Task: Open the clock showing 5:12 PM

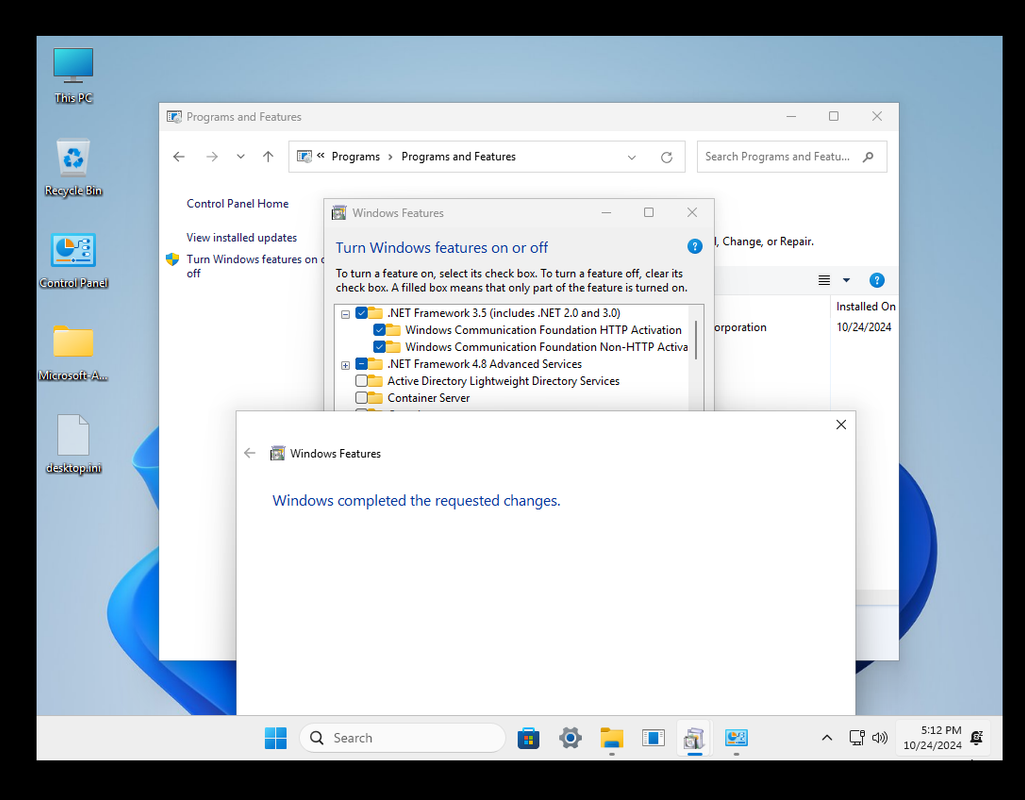Action: tap(932, 738)
